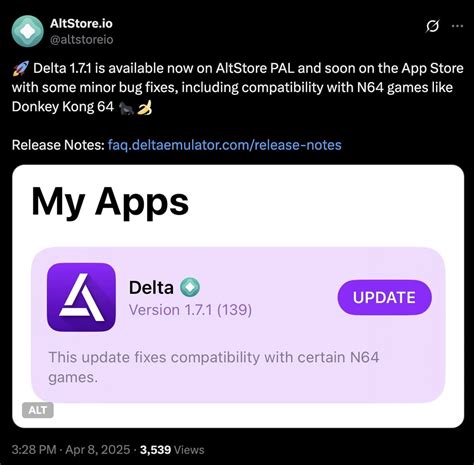Click the @altstoreio handle
Viewport: 474px width, 465px height.
click(82, 40)
